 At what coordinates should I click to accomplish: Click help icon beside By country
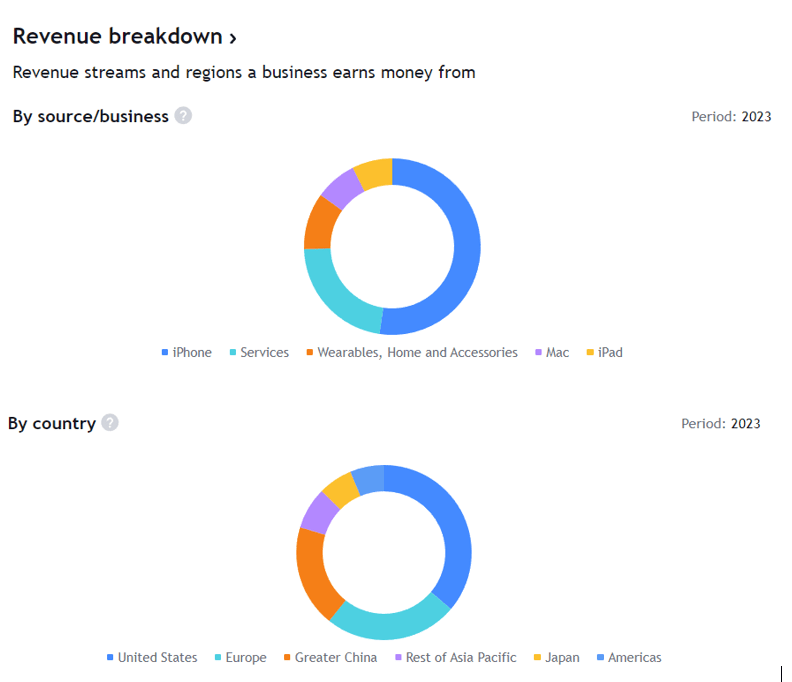(110, 423)
